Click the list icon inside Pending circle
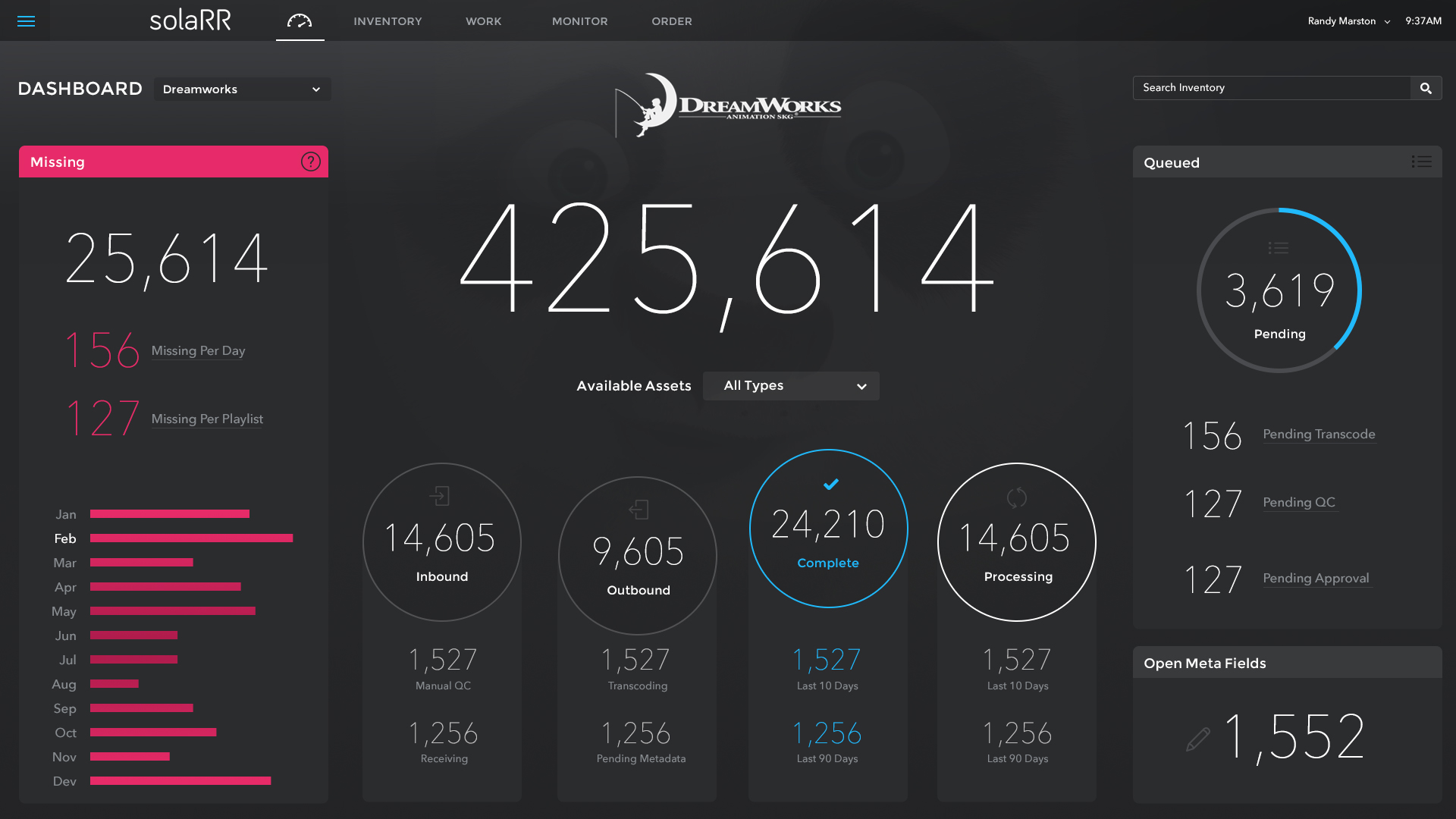Viewport: 1456px width, 819px height. pos(1279,248)
